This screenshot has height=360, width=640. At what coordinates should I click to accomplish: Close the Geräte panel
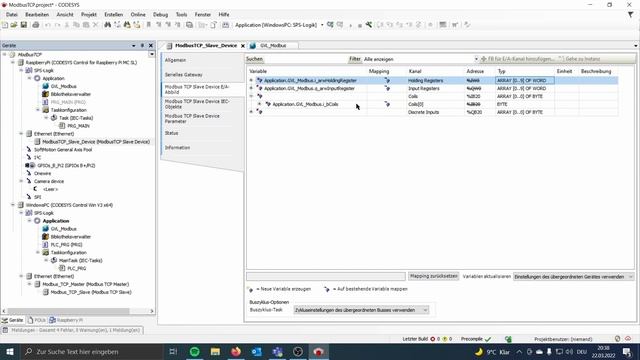tap(151, 45)
